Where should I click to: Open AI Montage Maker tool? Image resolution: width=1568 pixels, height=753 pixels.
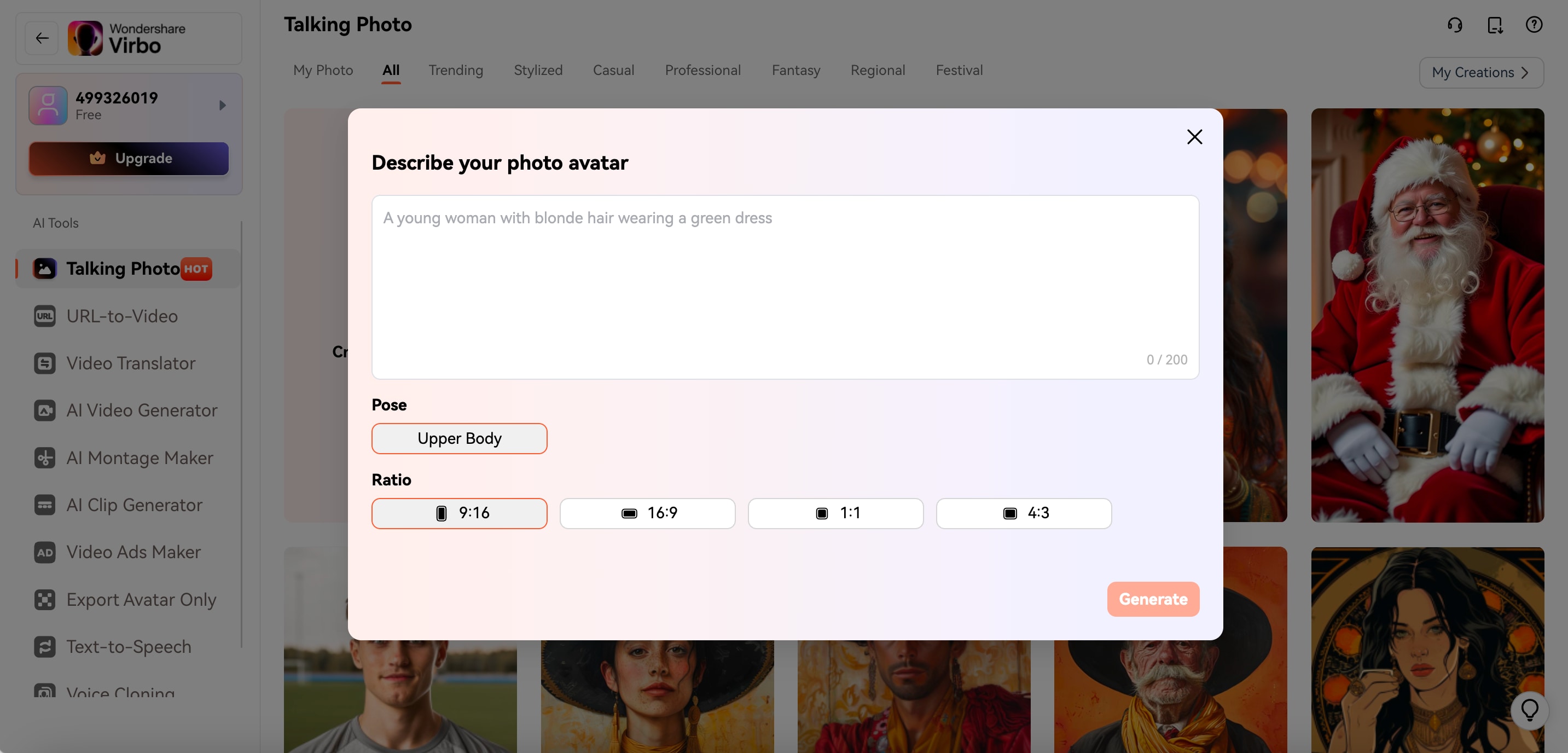140,458
